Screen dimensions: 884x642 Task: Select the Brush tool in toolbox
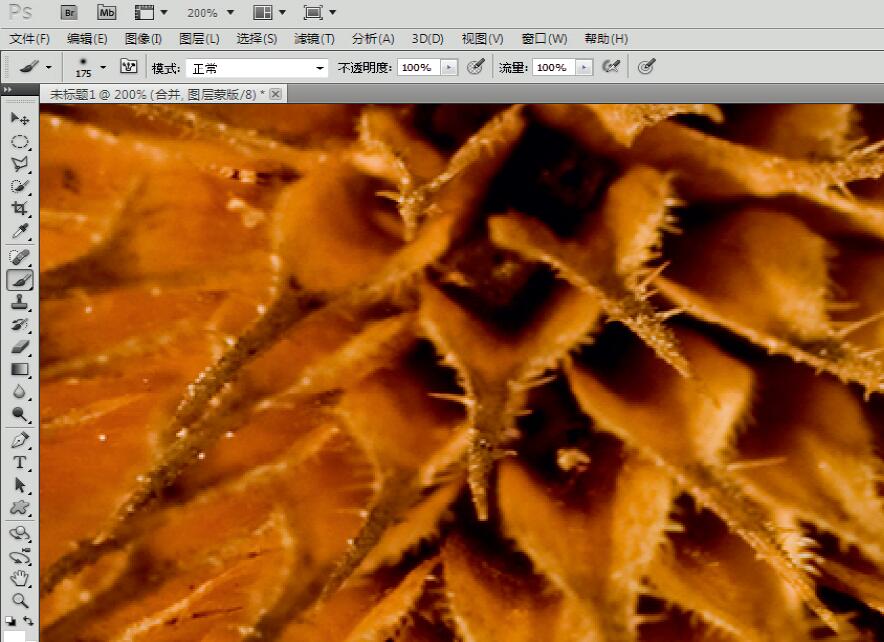[20, 280]
